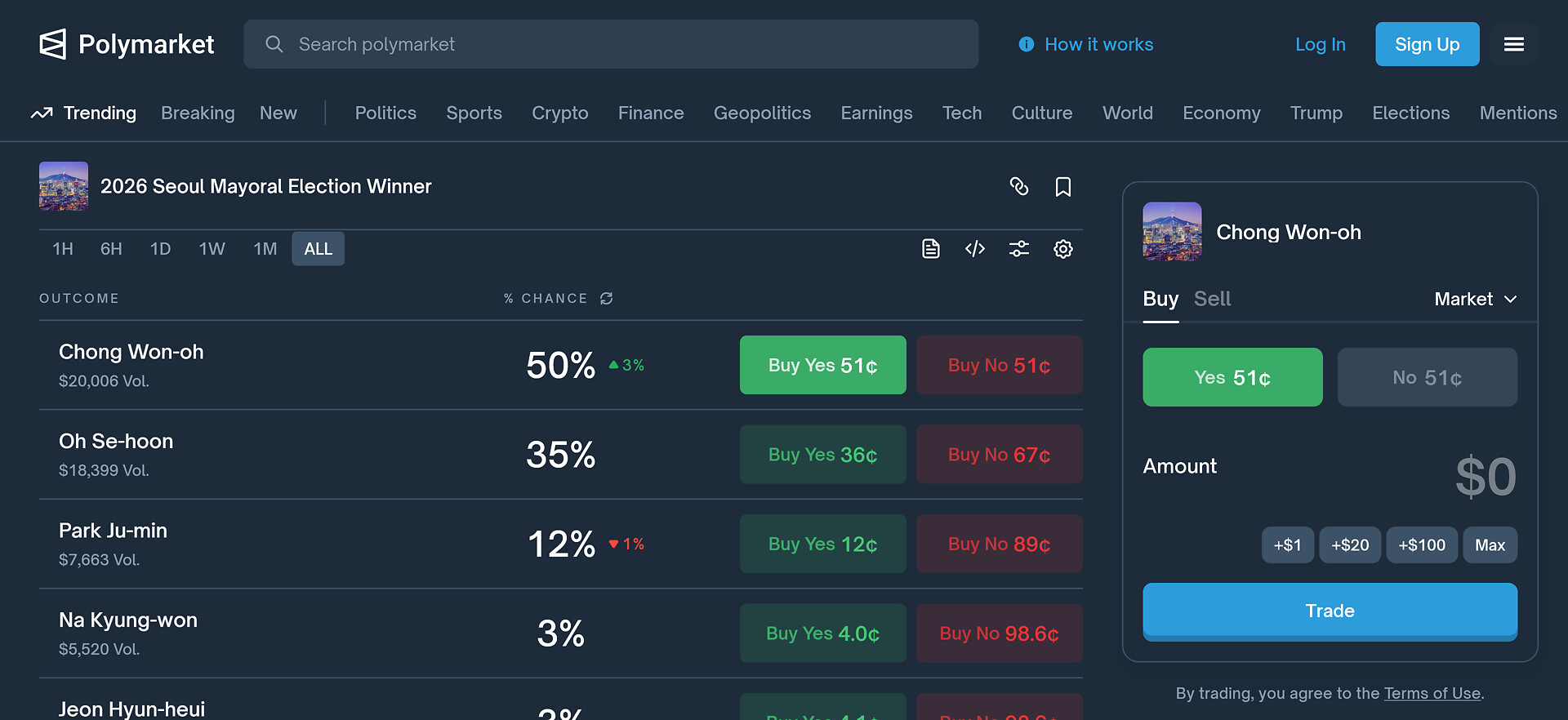
Task: Select the Yes 51¢ outcome option
Action: pyautogui.click(x=1232, y=377)
